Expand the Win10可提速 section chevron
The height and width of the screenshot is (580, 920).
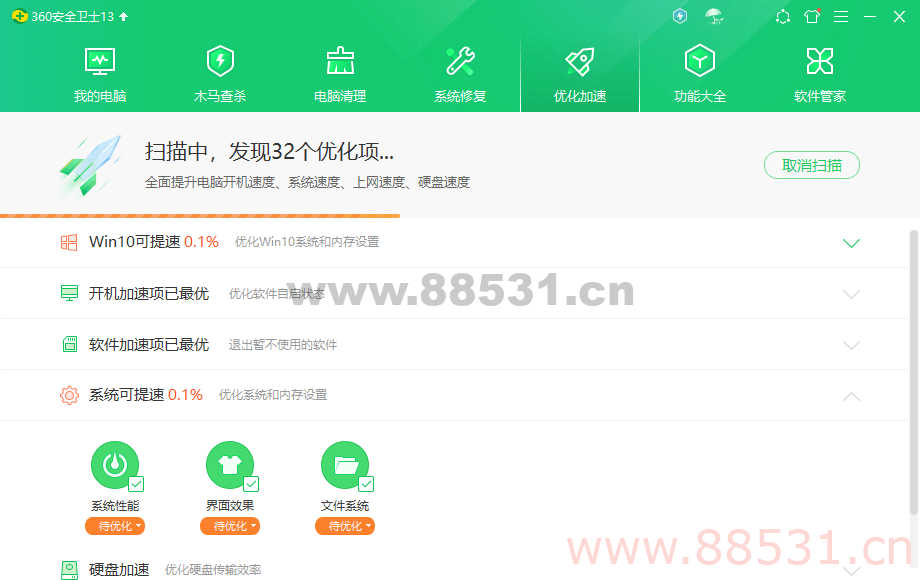851,243
